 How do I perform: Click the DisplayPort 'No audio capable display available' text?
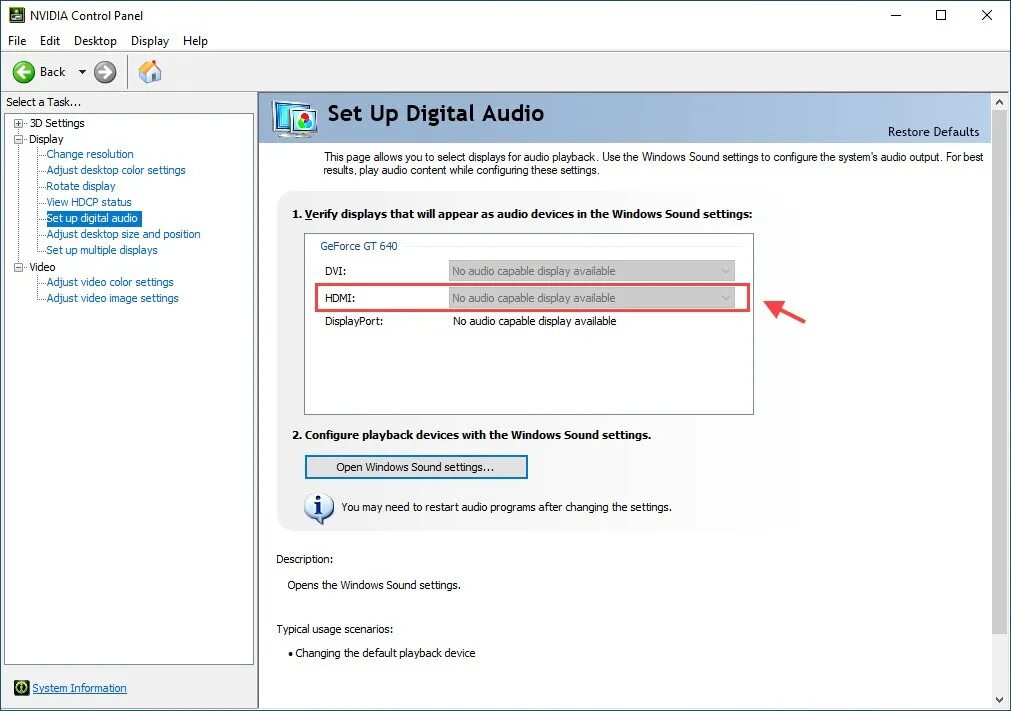pyautogui.click(x=535, y=321)
